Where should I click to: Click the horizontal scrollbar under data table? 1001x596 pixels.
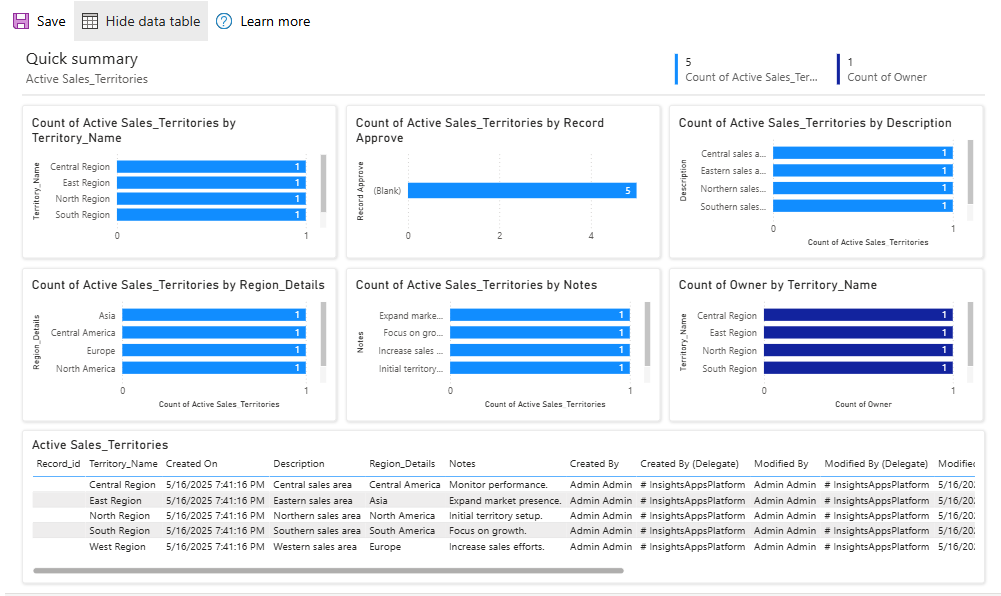coord(328,571)
